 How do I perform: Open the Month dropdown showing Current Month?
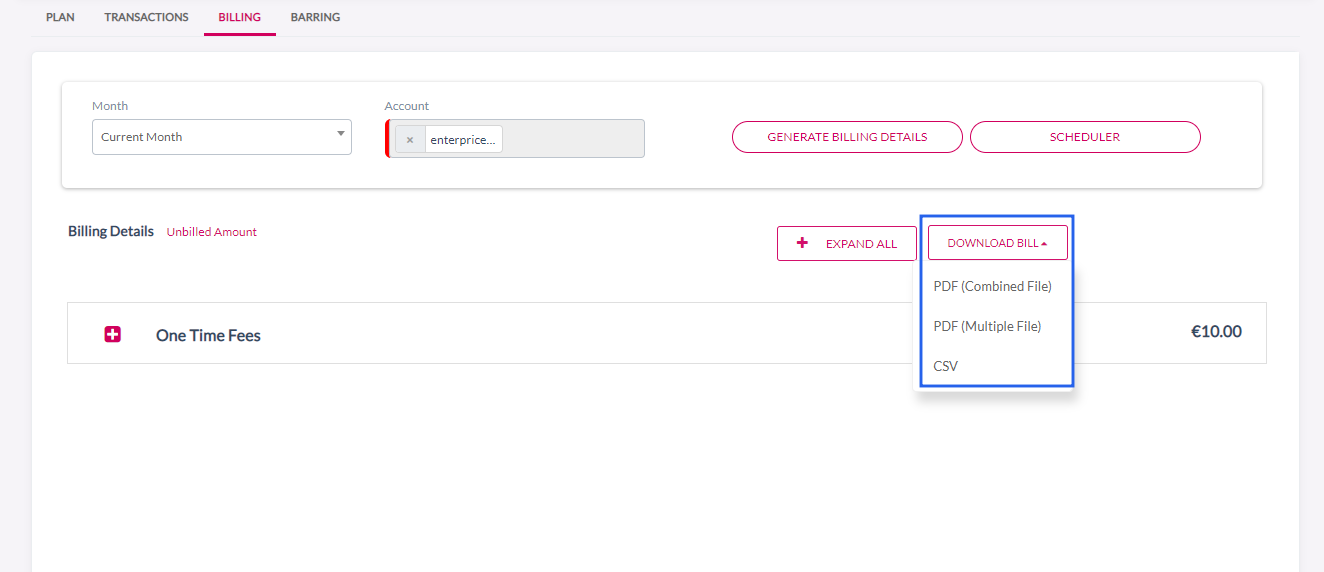pyautogui.click(x=221, y=137)
